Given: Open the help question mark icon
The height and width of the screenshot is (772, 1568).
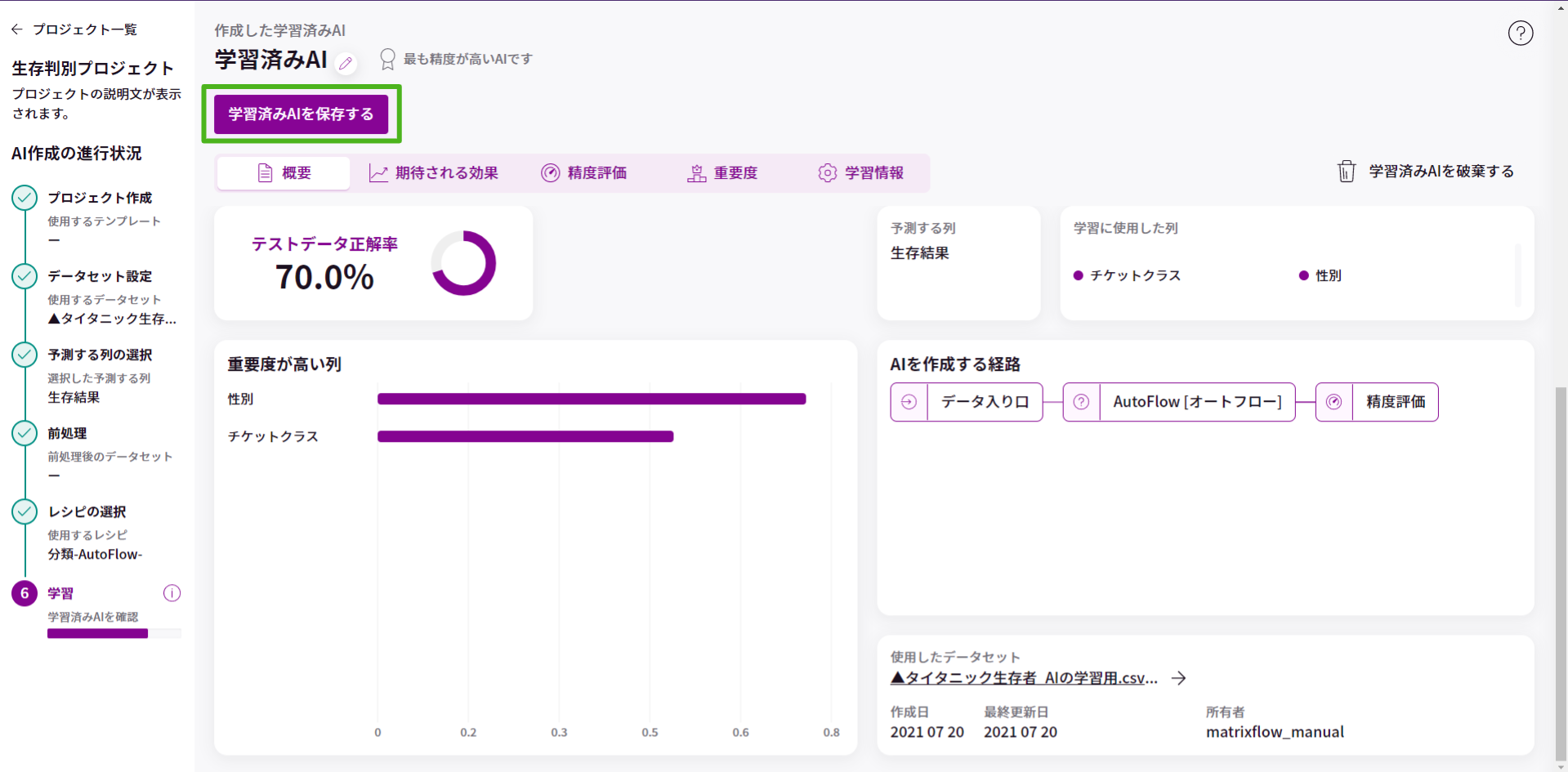Looking at the screenshot, I should point(1520,33).
